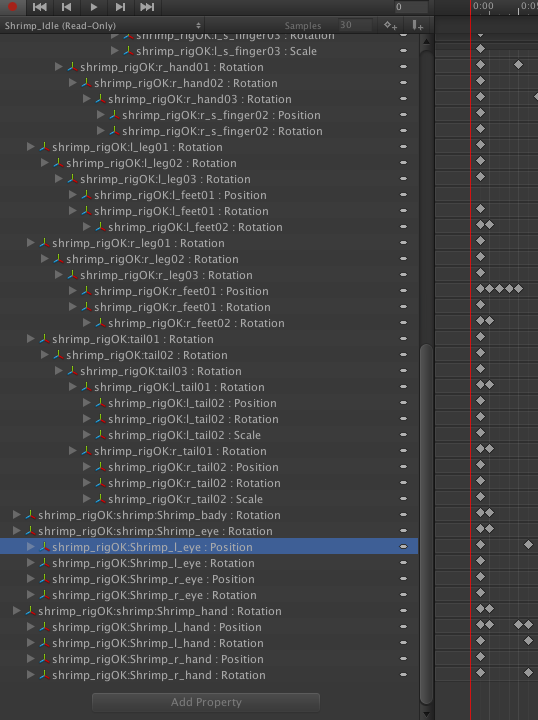Select the Shrimp_r_hand Rotation row
The width and height of the screenshot is (538, 720).
[x=209, y=675]
